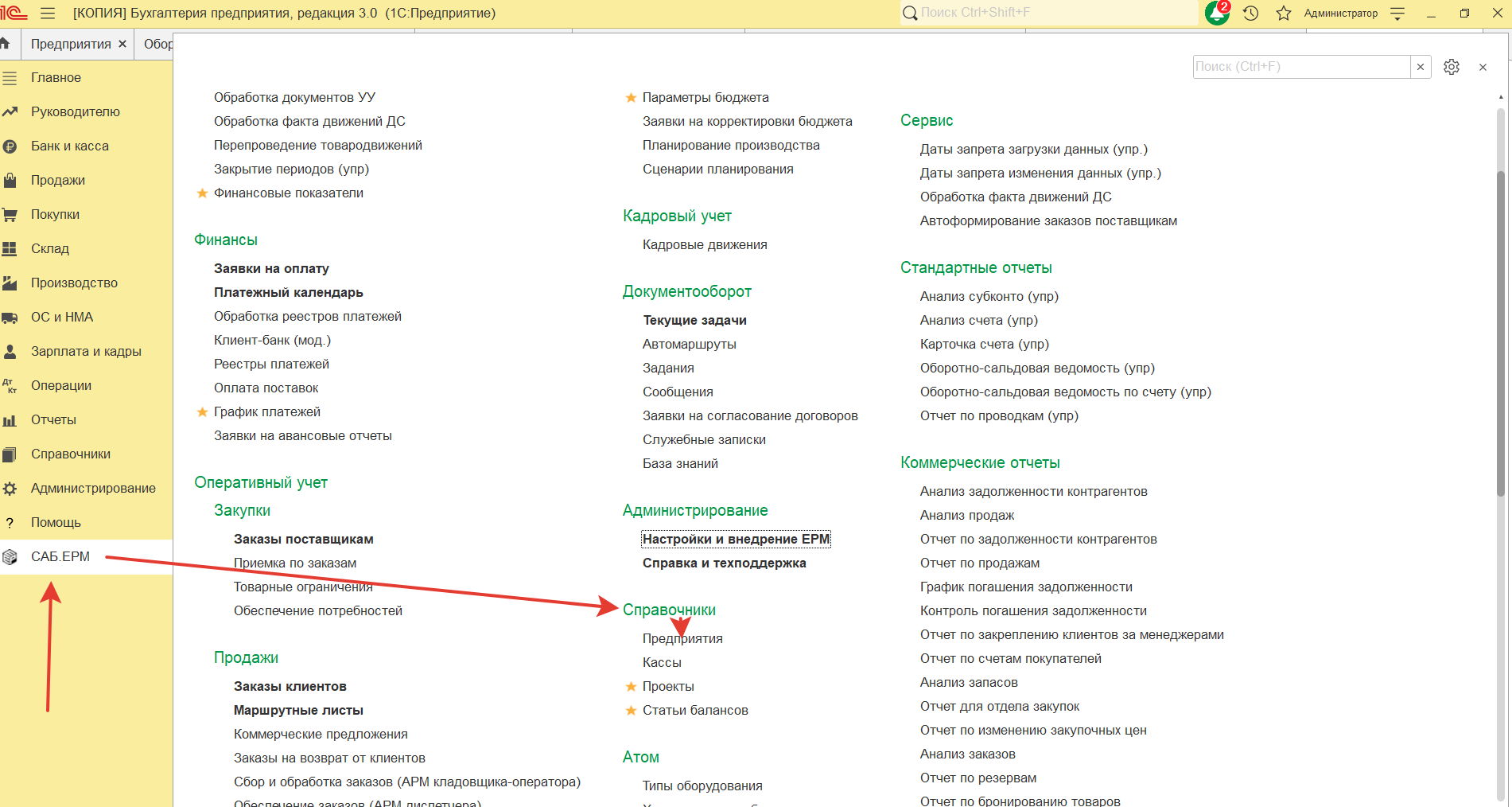
Task: Open Платежный календарь
Action: coord(289,293)
